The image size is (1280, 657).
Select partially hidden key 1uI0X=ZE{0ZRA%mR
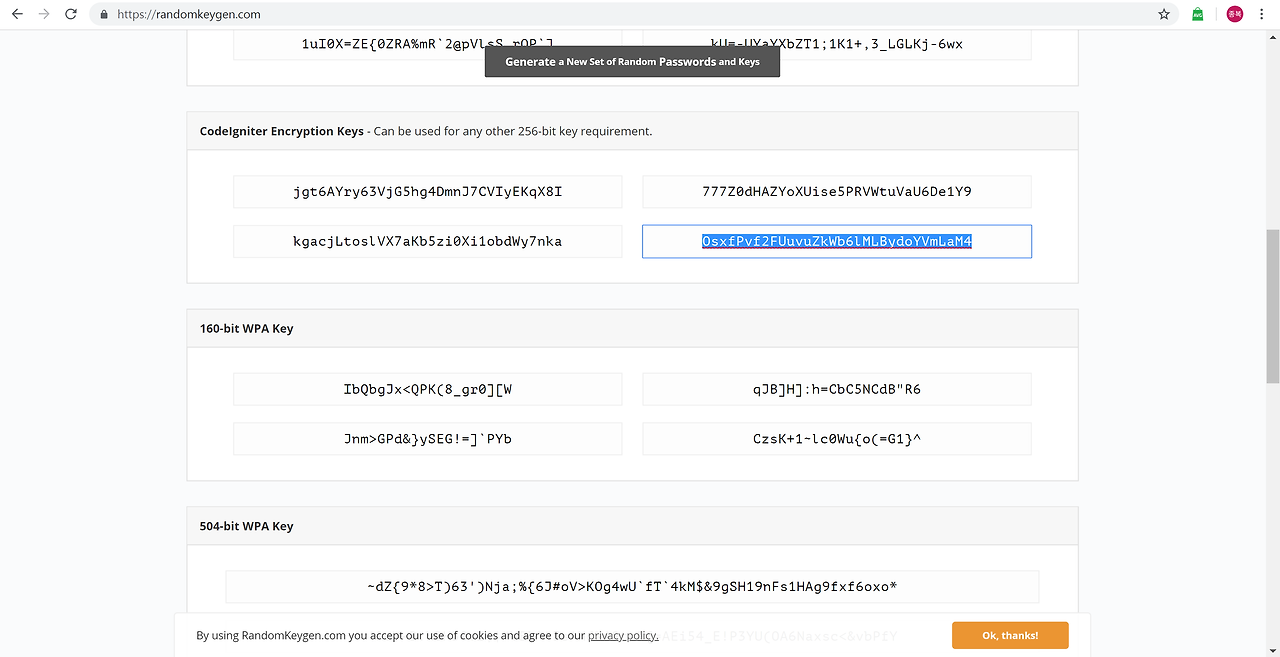(x=428, y=45)
